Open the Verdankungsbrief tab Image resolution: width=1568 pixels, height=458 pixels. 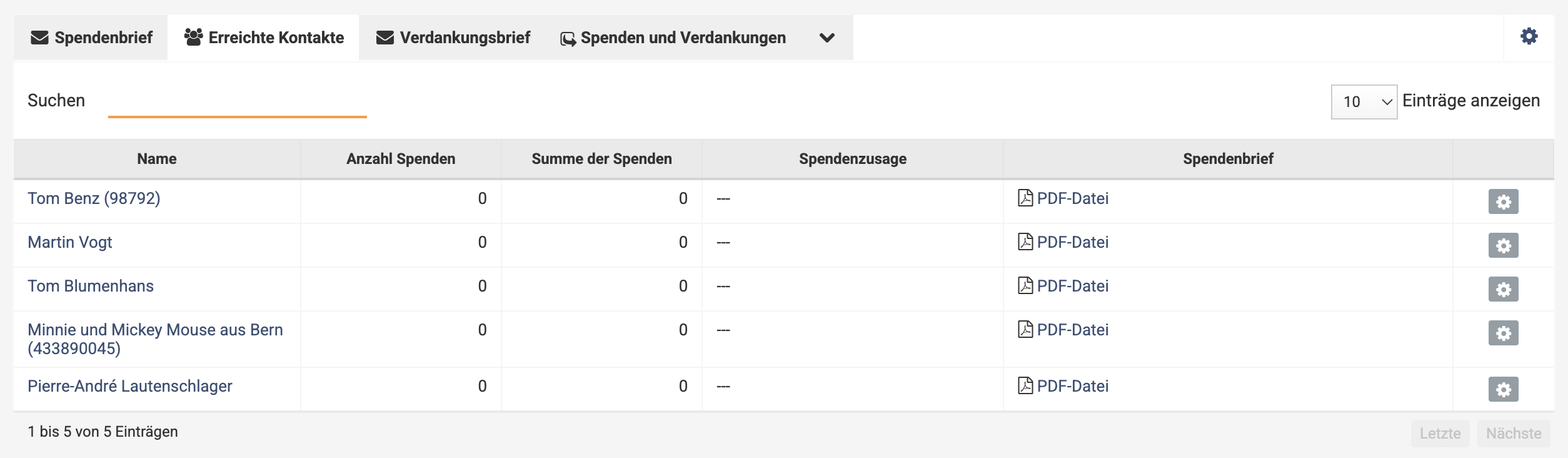tap(453, 38)
